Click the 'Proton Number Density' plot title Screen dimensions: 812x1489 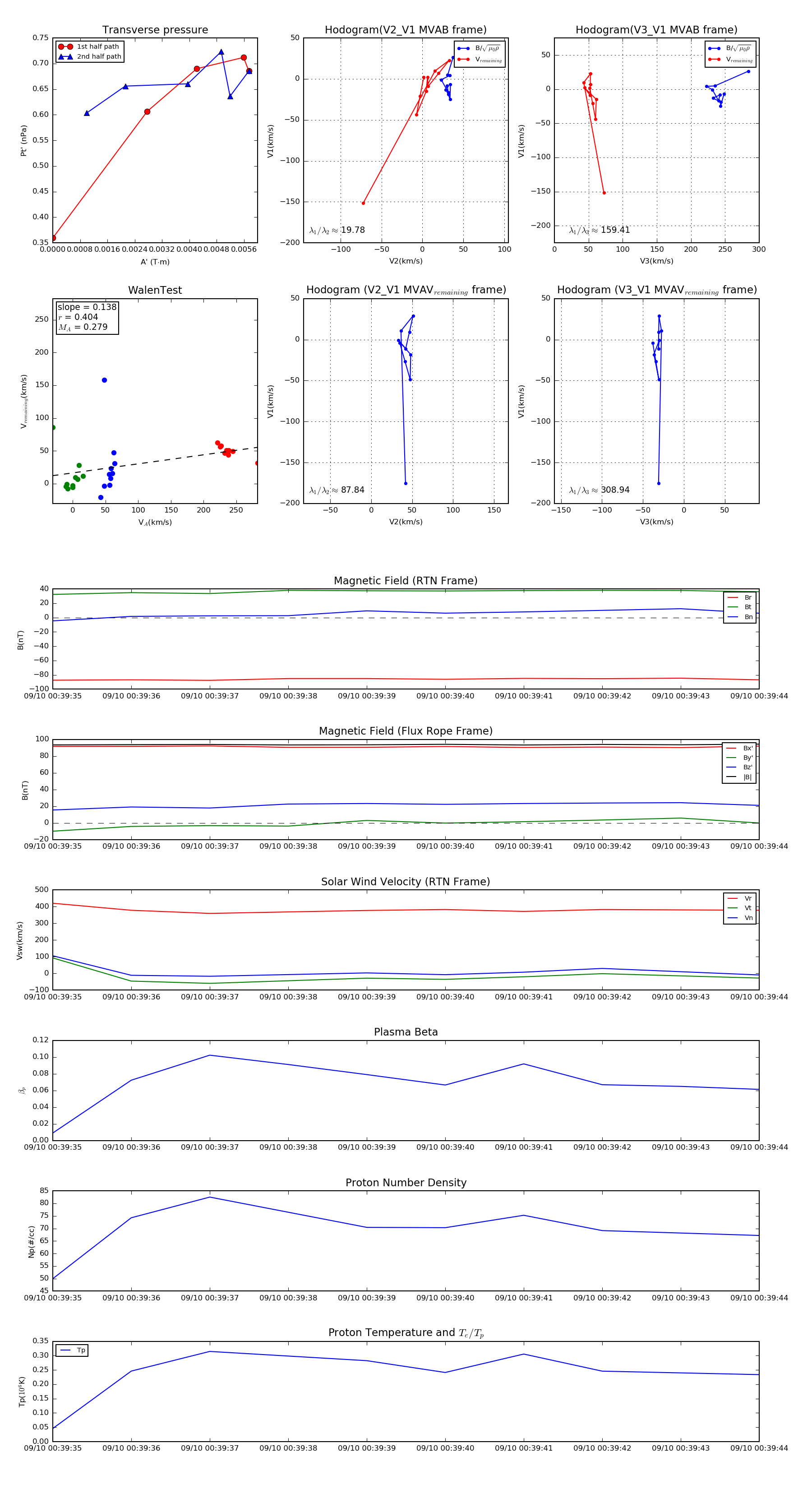406,1183
